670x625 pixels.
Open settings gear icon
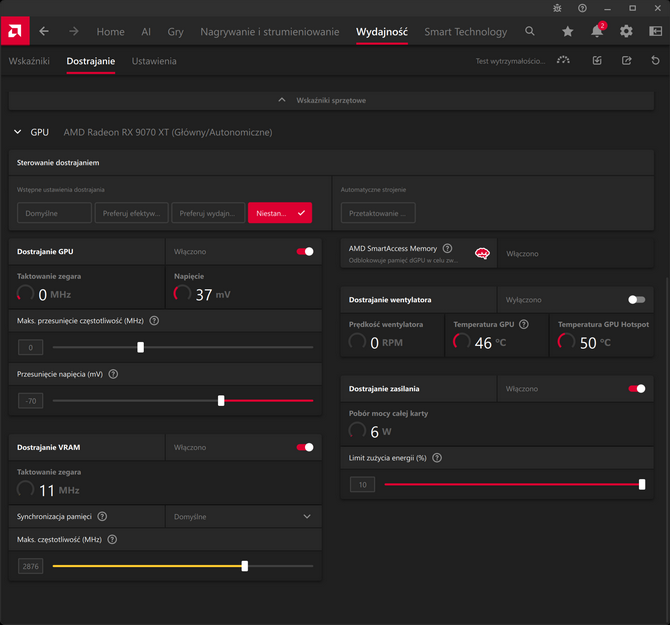pos(626,31)
